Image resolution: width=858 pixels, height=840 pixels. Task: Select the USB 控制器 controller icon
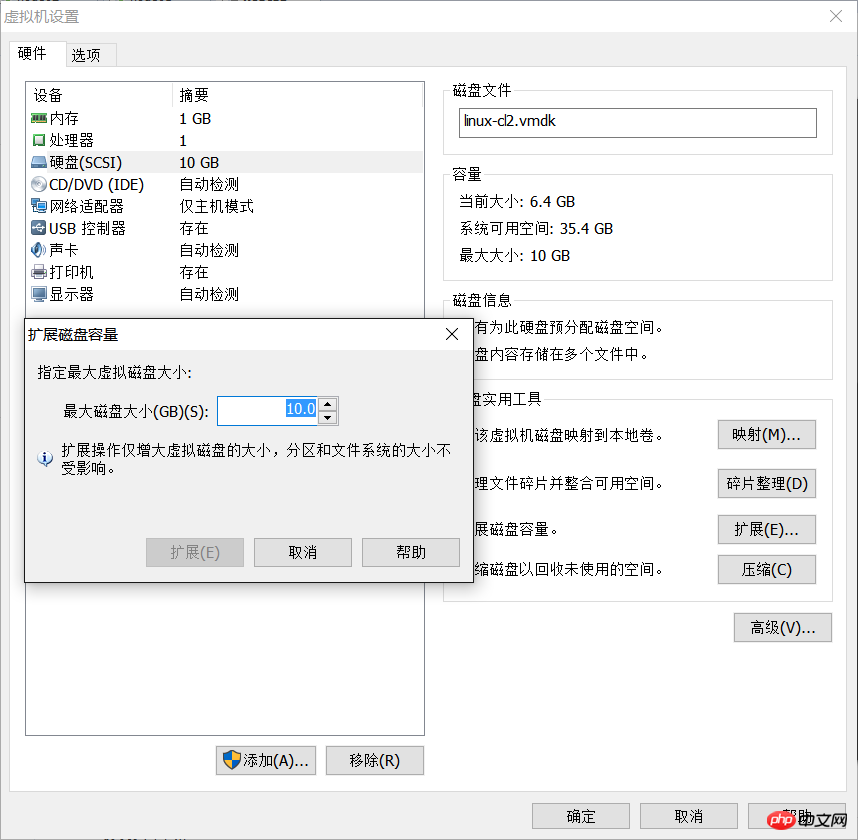[x=38, y=228]
